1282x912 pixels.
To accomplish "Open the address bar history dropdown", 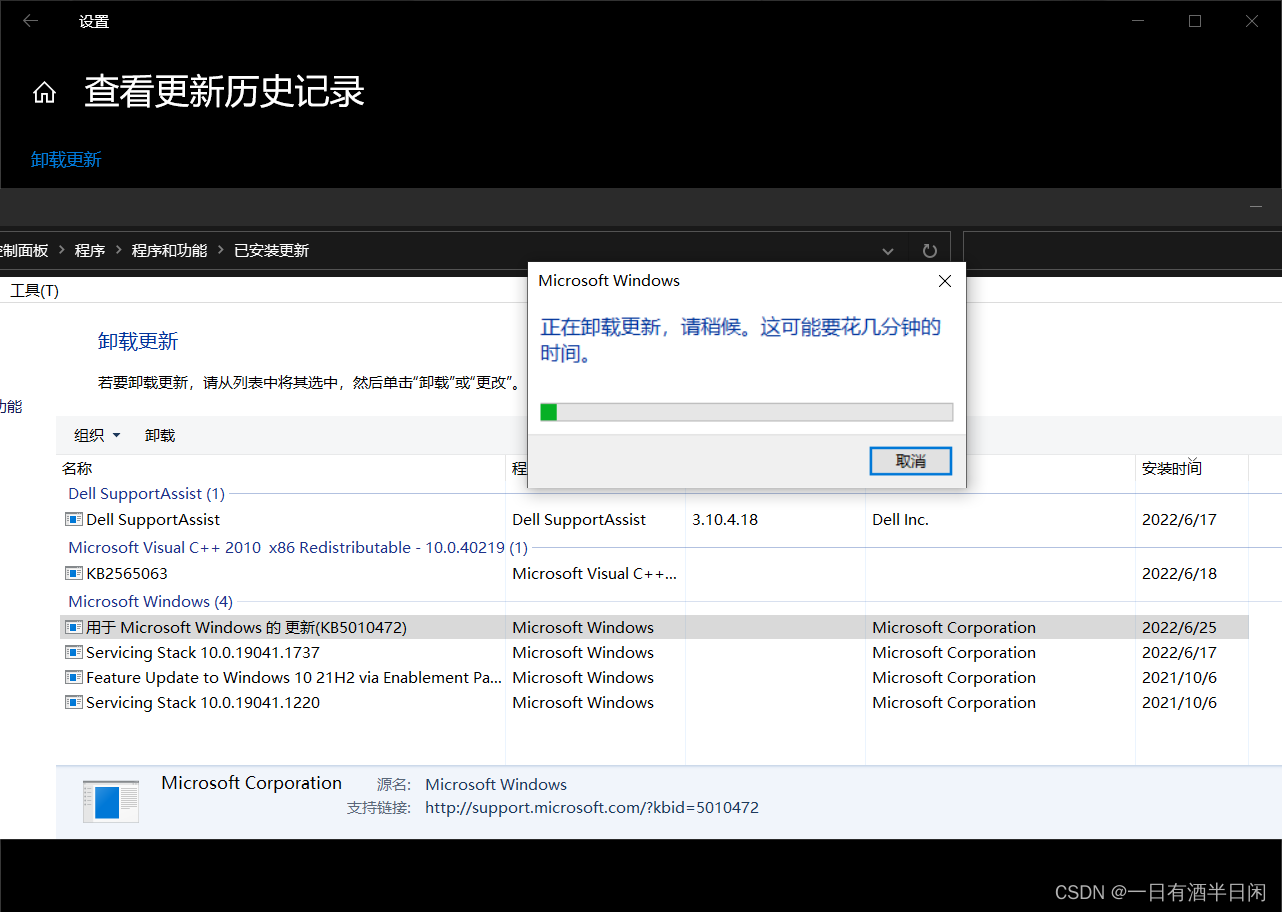I will point(888,250).
